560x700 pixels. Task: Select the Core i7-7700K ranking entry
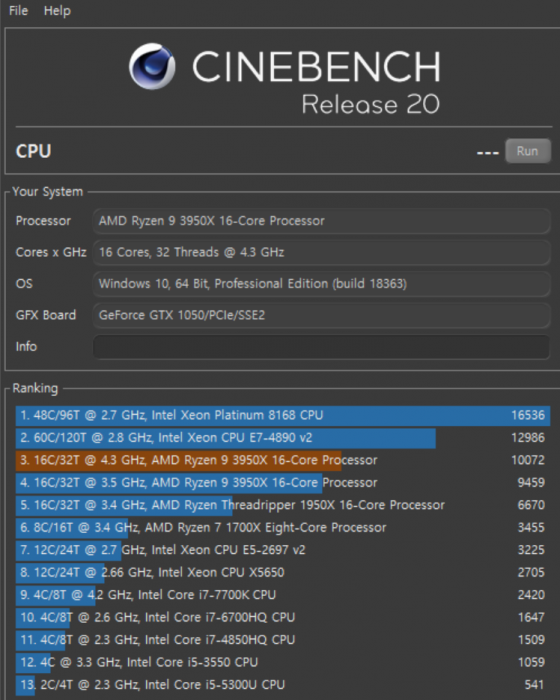coord(283,595)
